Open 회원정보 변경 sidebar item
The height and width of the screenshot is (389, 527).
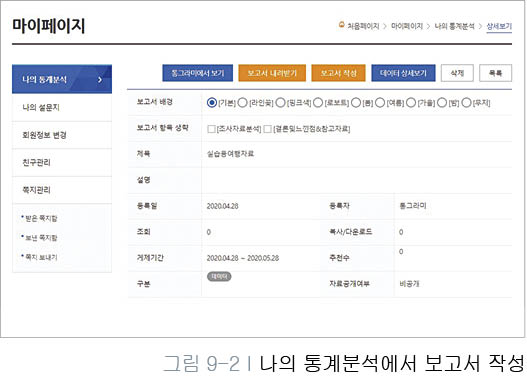click(62, 135)
